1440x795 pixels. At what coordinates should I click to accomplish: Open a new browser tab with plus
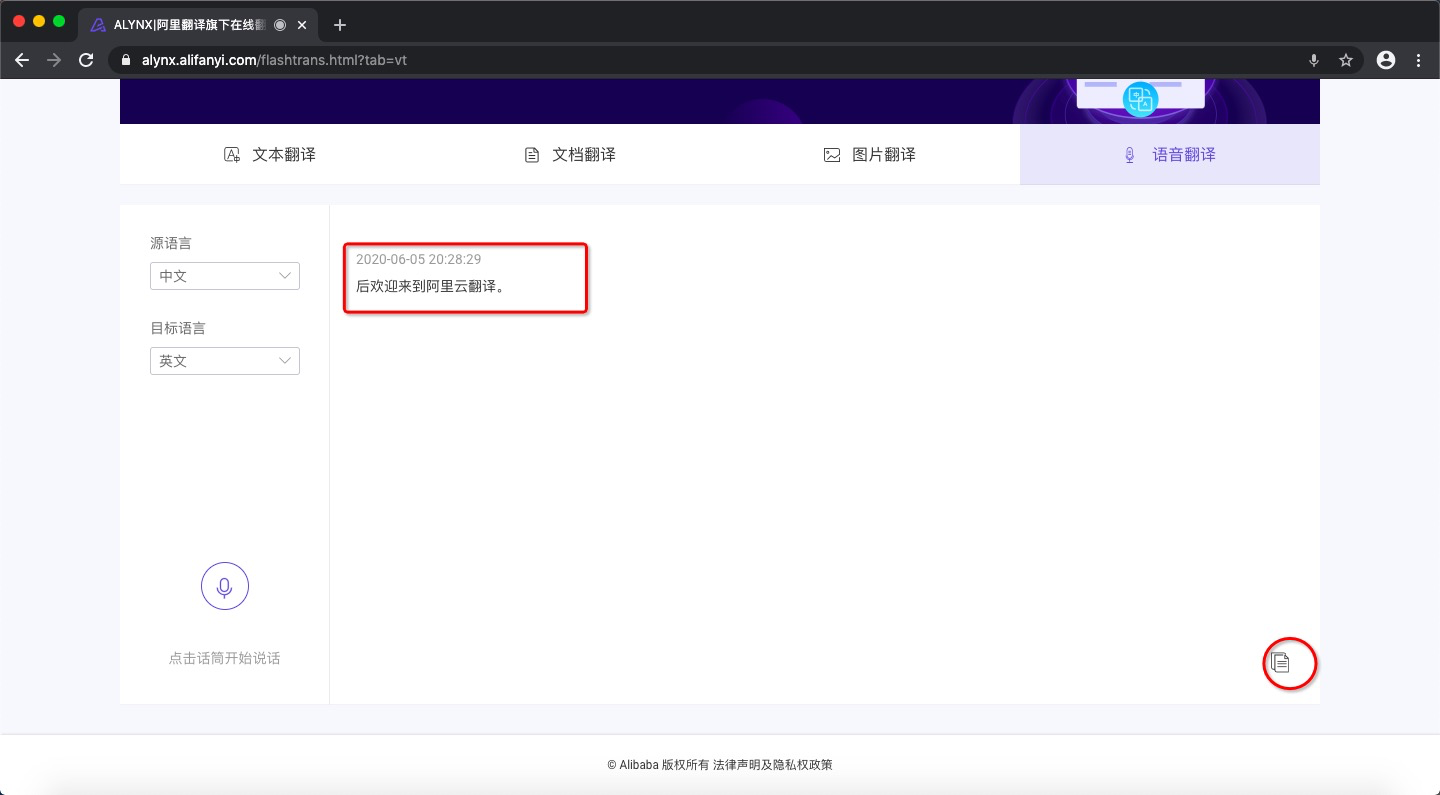pos(340,25)
